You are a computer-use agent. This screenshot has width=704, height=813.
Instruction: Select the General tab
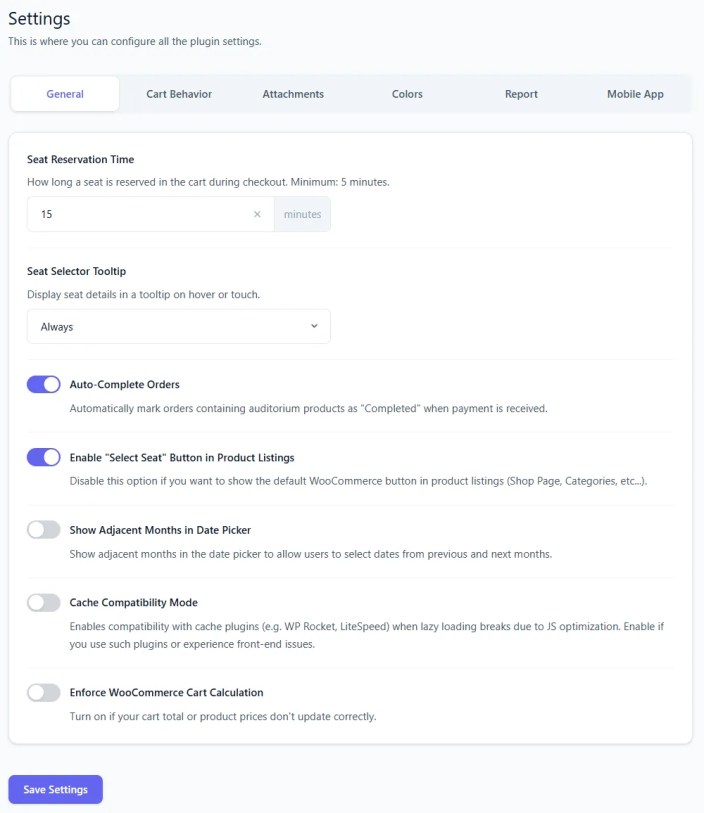tap(64, 93)
